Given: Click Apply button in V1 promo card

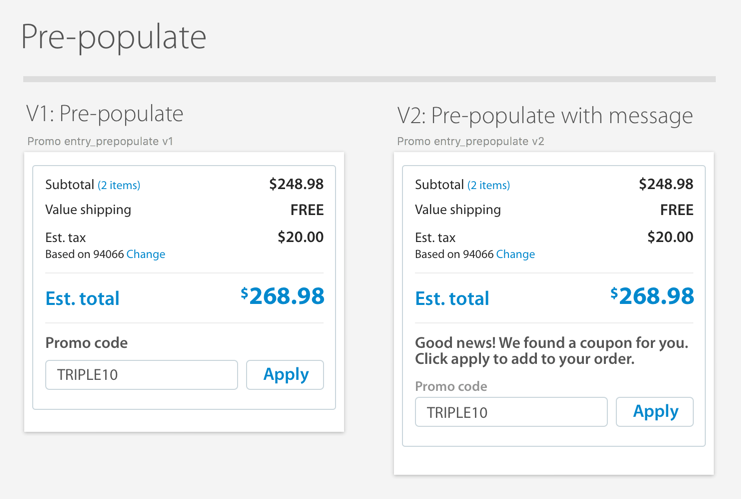Looking at the screenshot, I should 285,375.
